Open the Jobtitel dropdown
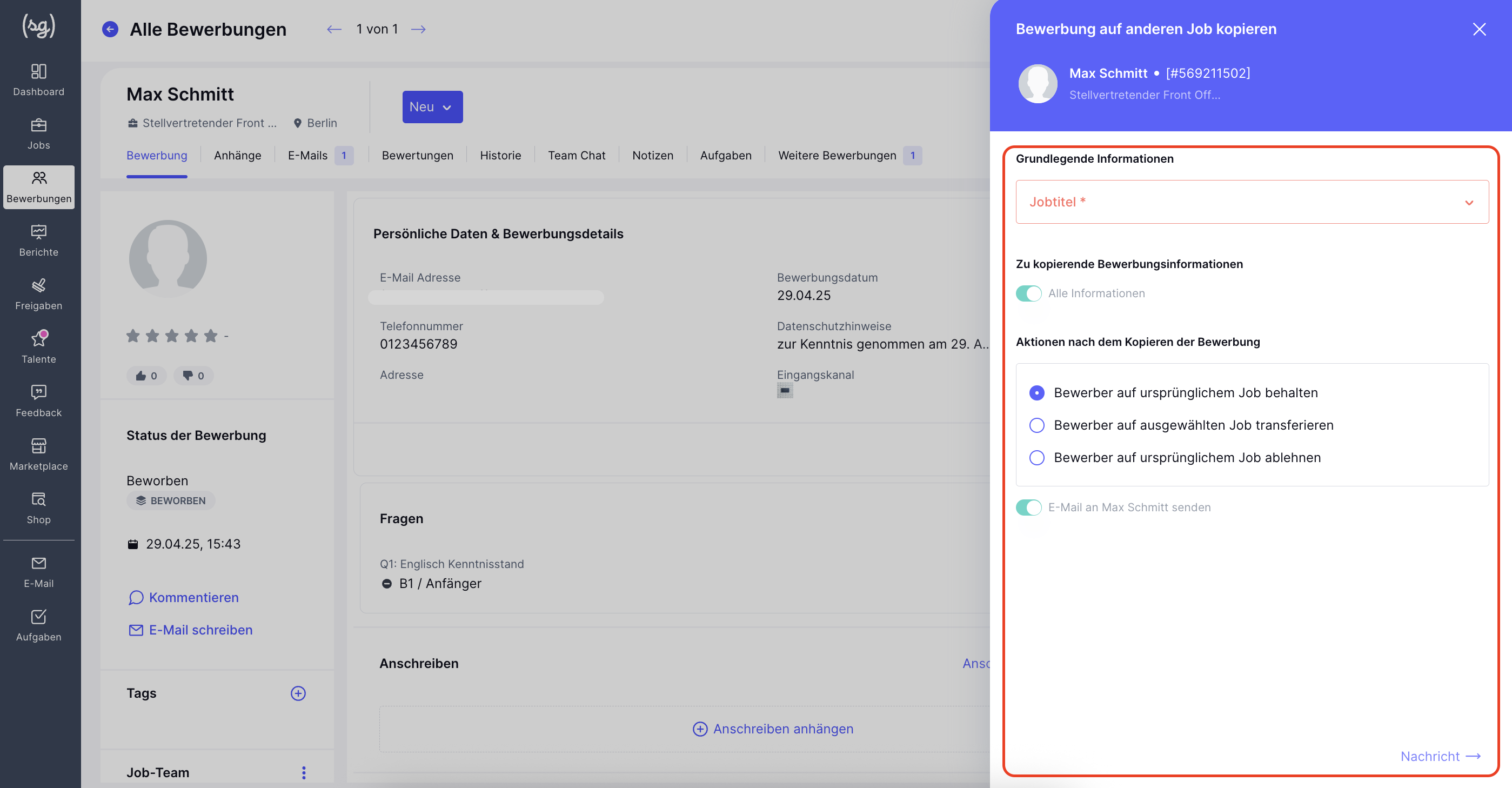Screen dimensions: 1512x788 coord(1252,202)
